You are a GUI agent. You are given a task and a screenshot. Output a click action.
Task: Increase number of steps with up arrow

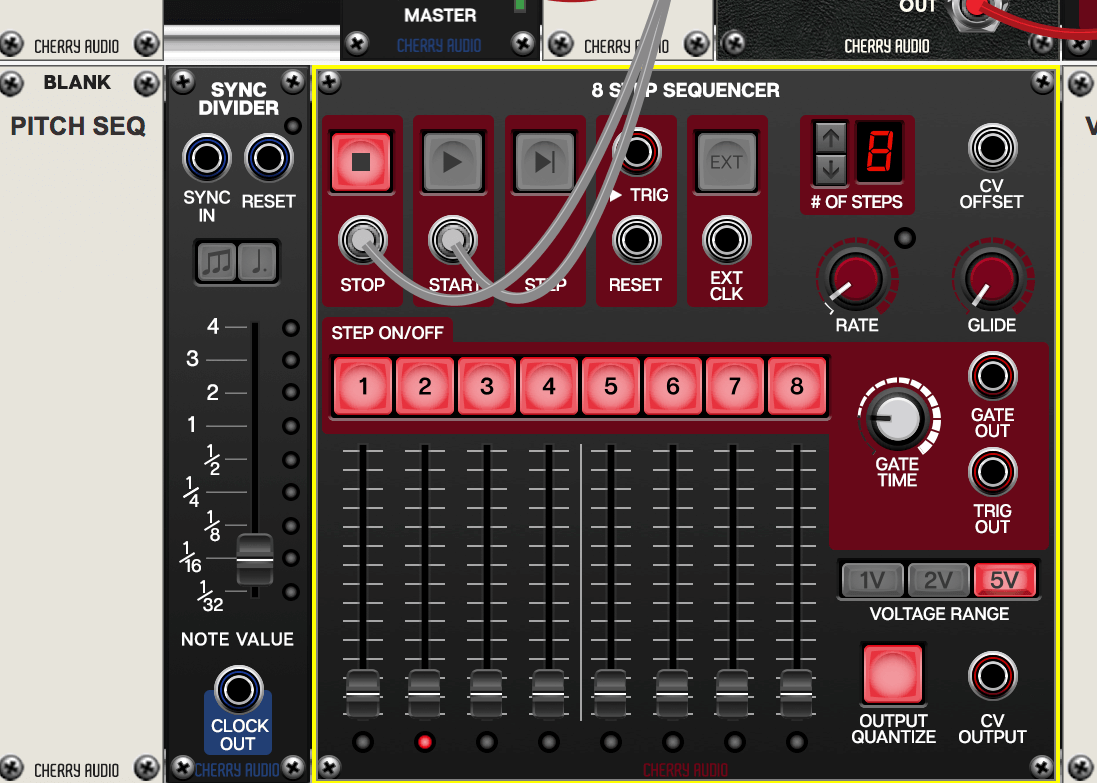click(x=830, y=137)
